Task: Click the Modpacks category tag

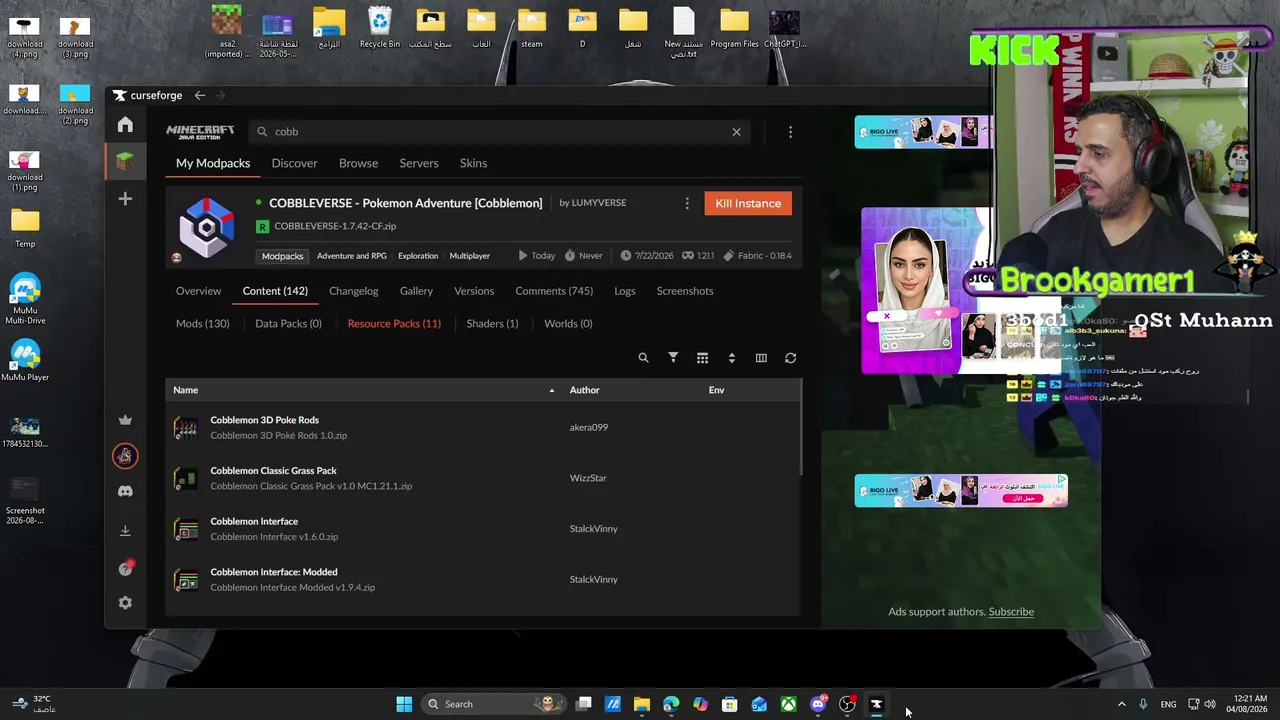Action: (x=282, y=256)
